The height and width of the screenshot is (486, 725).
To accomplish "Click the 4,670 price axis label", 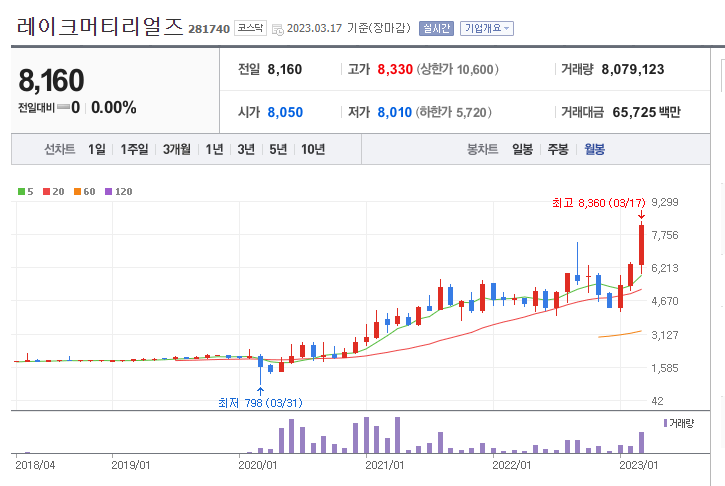I will tap(665, 301).
